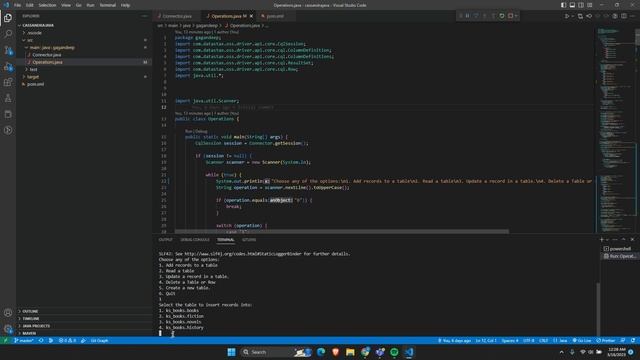Toggle secondary side bar layout icon
Screen dimensions: 640x360
tap(581, 5)
